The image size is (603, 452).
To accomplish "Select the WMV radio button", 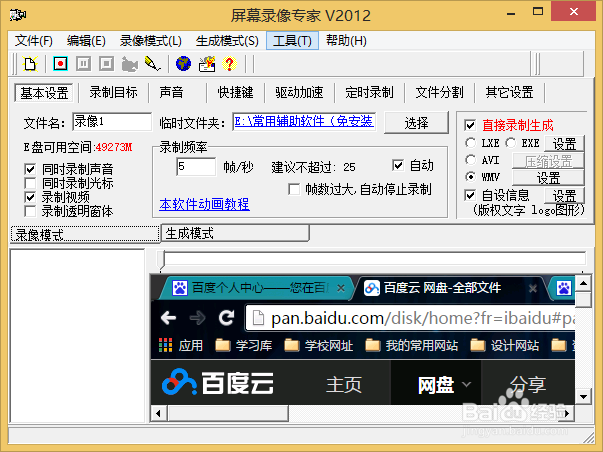I will pyautogui.click(x=470, y=177).
